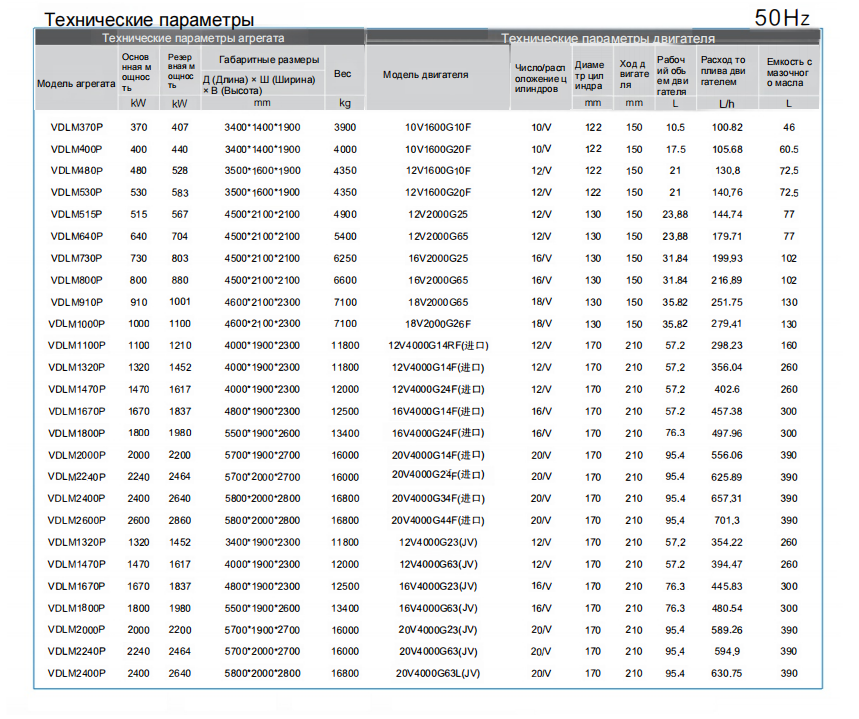Viewport: 859px width, 719px height.
Task: Select the 16V4000G24F engine model cell
Action: pyautogui.click(x=438, y=433)
